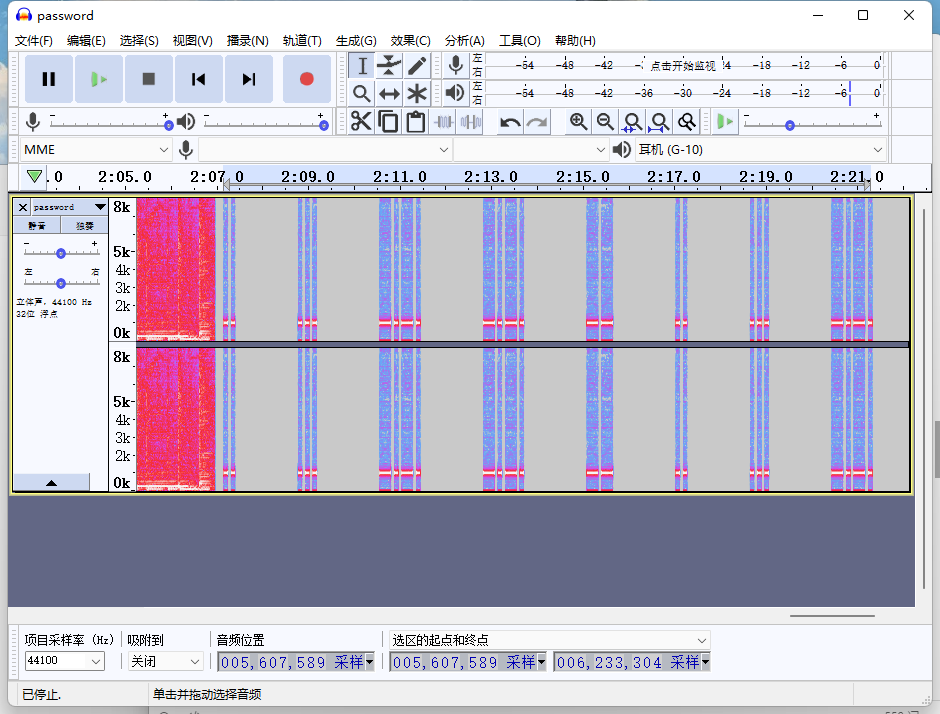Select the Multi-Tool asterisk icon
Screen dimensions: 940x714
[417, 94]
